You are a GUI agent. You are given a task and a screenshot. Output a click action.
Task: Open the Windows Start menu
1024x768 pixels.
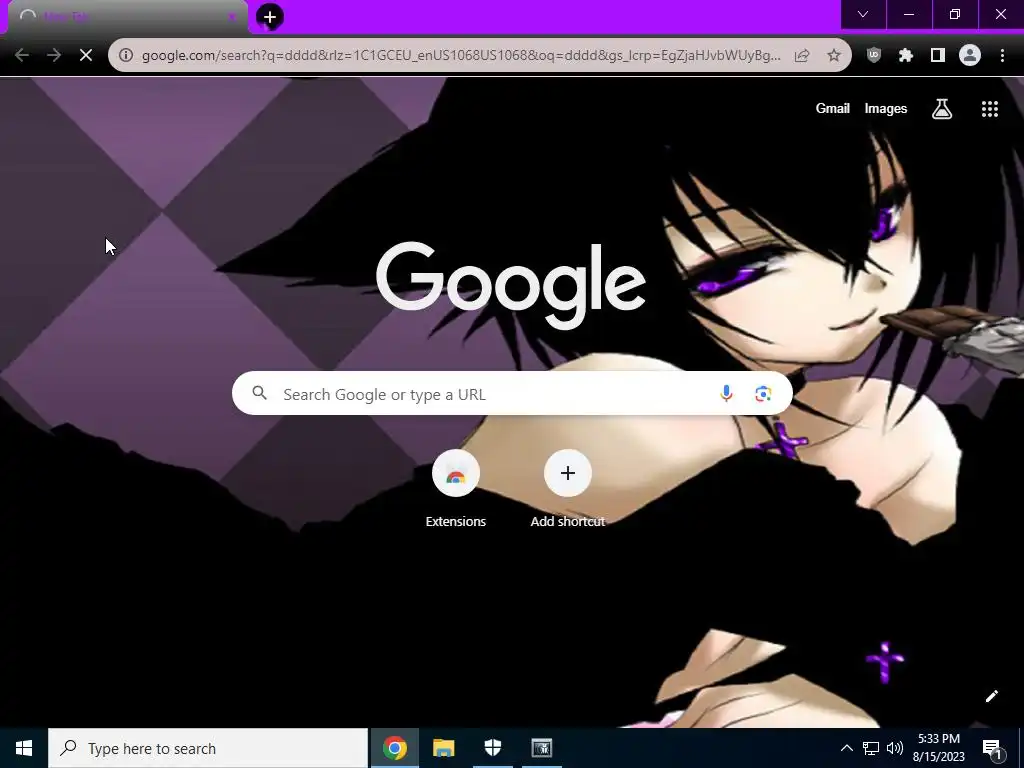pos(24,748)
